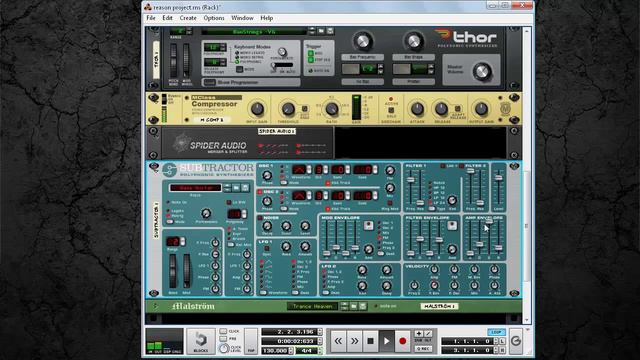Click Subtractor's patch select up/down arrows
Viewport: 640px width, 360px height.
227,188
